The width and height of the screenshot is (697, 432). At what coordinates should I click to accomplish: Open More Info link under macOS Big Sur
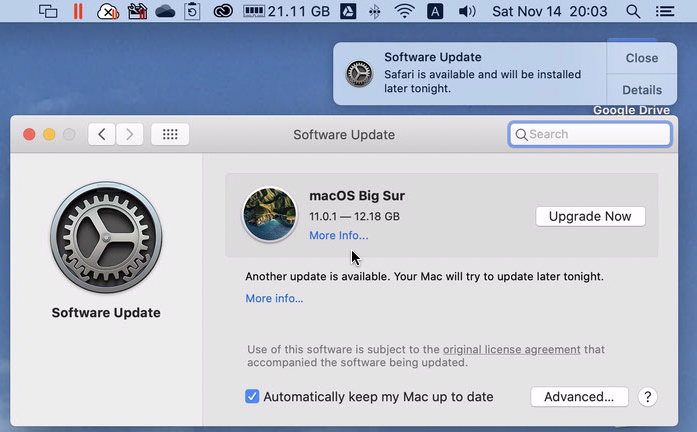click(338, 236)
